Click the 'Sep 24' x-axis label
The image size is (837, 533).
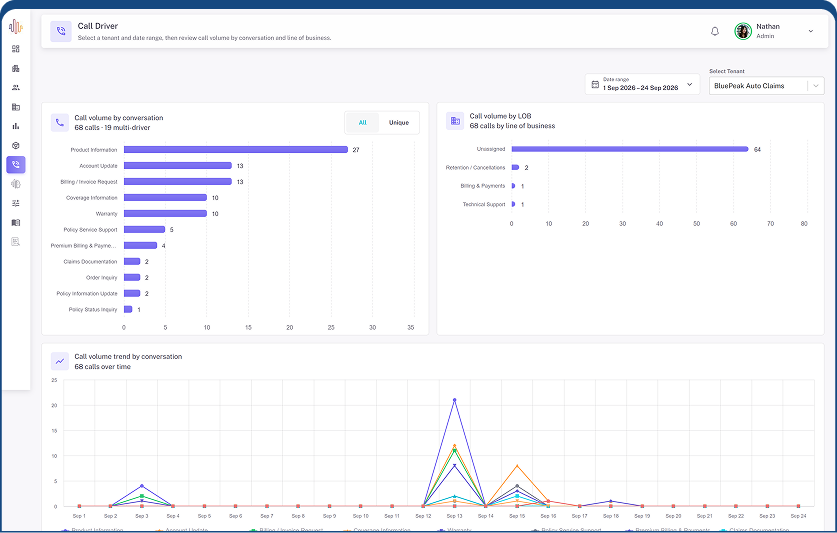pyautogui.click(x=799, y=516)
